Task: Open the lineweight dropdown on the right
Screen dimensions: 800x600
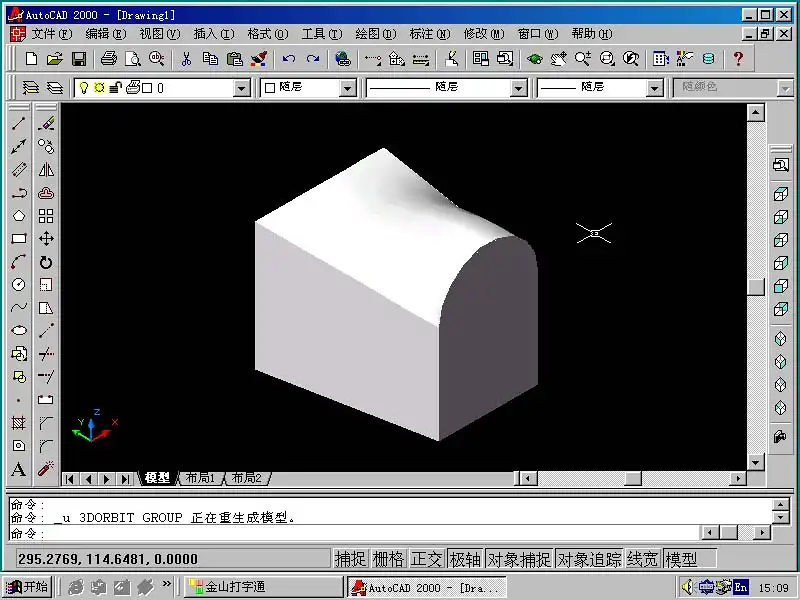Action: pyautogui.click(x=654, y=88)
